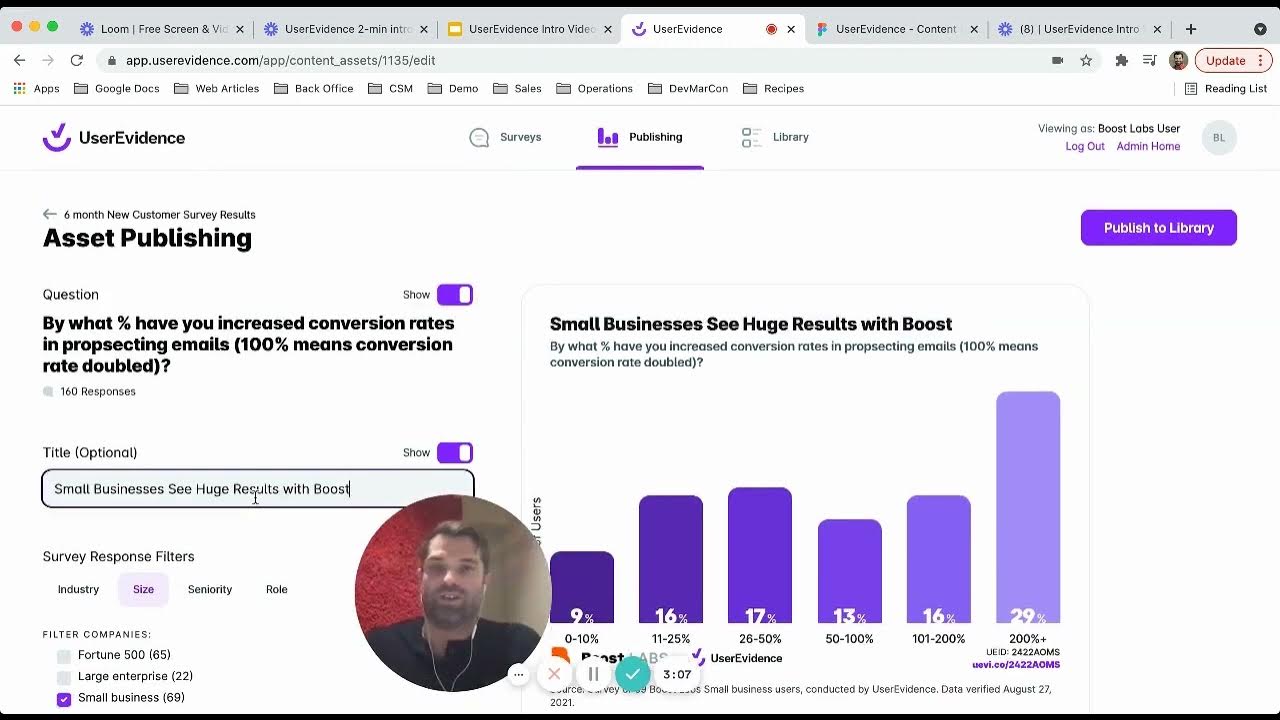Check Fortune 500 (65) filter
Screen dimensions: 1280x720
coord(64,656)
